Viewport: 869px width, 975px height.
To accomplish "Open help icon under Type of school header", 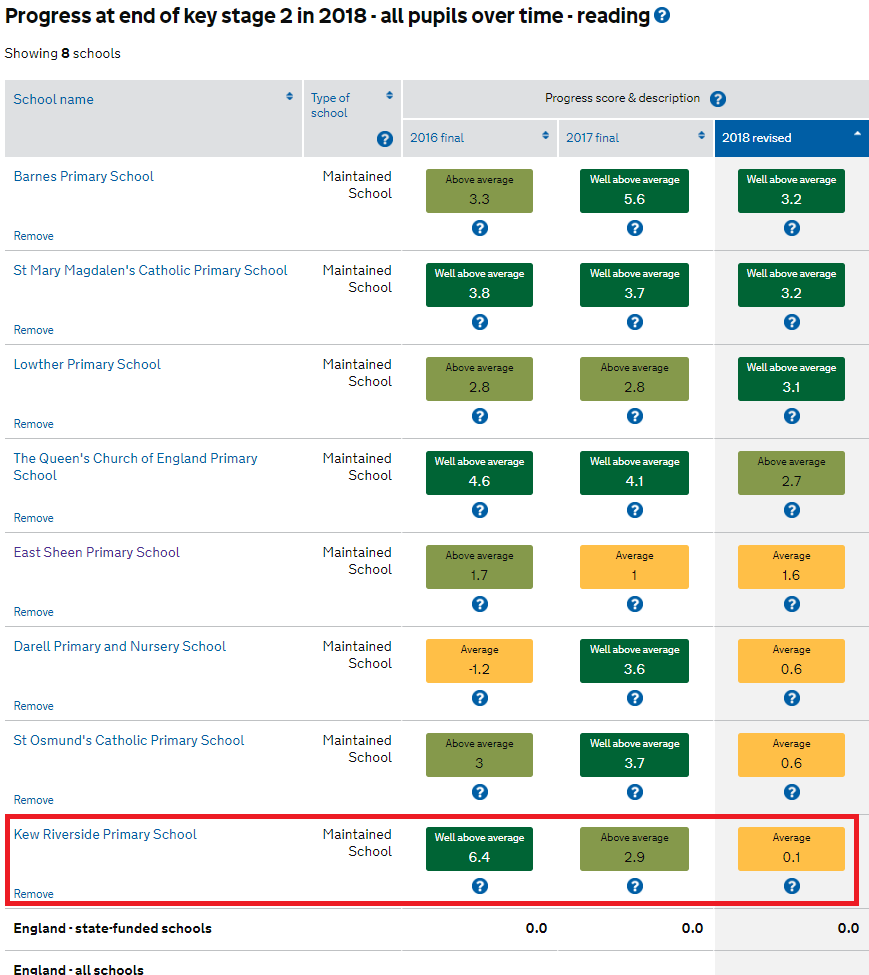I will click(x=385, y=139).
